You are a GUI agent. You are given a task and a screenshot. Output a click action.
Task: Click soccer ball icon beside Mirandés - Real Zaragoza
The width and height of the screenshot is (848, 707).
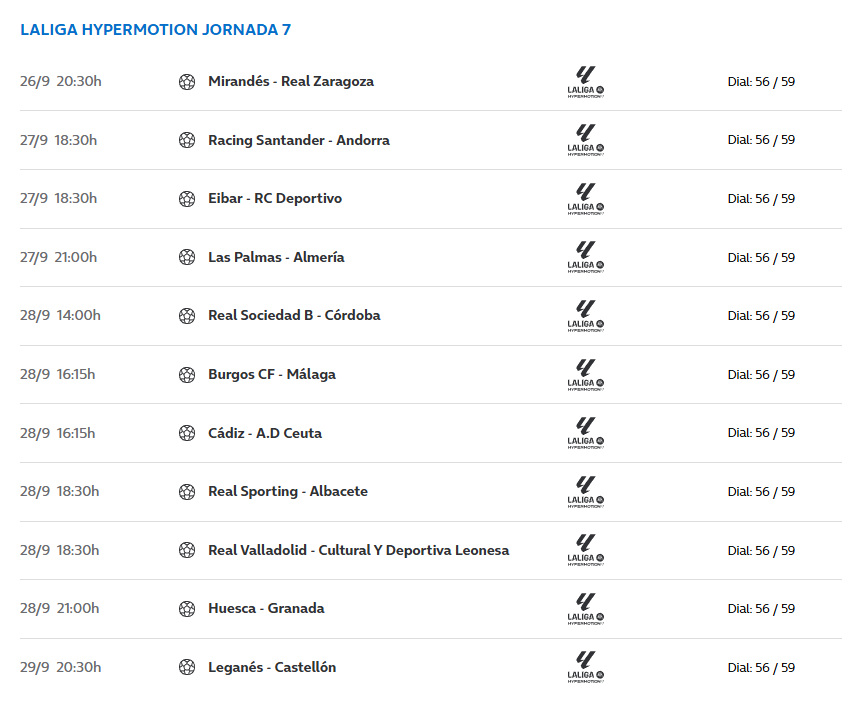(x=187, y=82)
